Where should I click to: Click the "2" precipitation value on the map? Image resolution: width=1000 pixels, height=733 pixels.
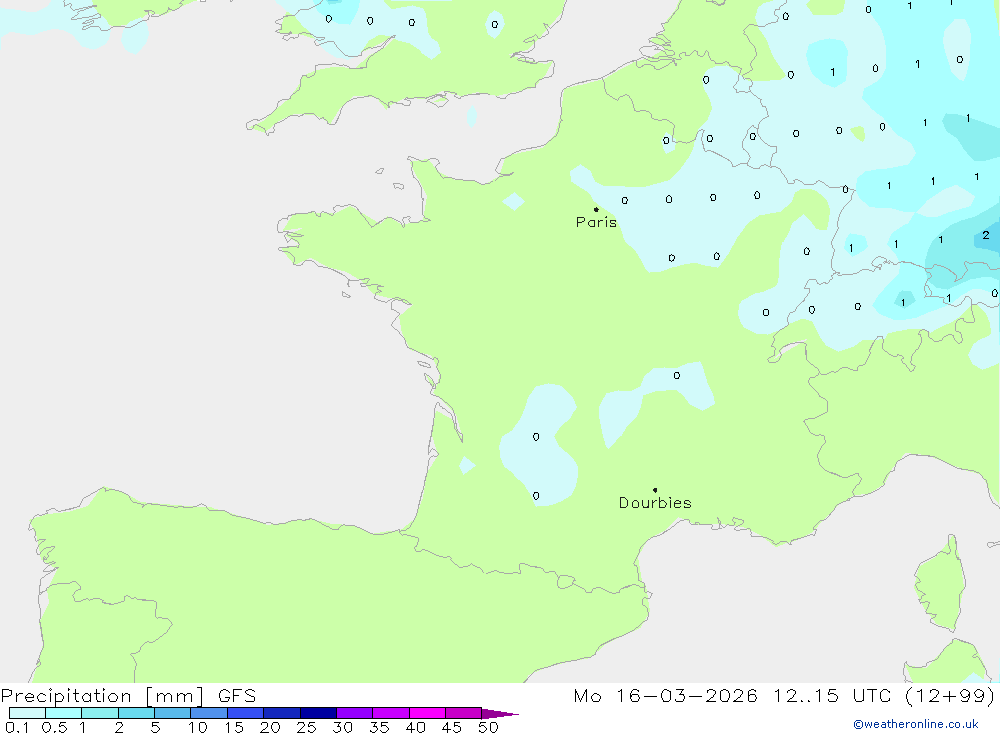(x=986, y=235)
